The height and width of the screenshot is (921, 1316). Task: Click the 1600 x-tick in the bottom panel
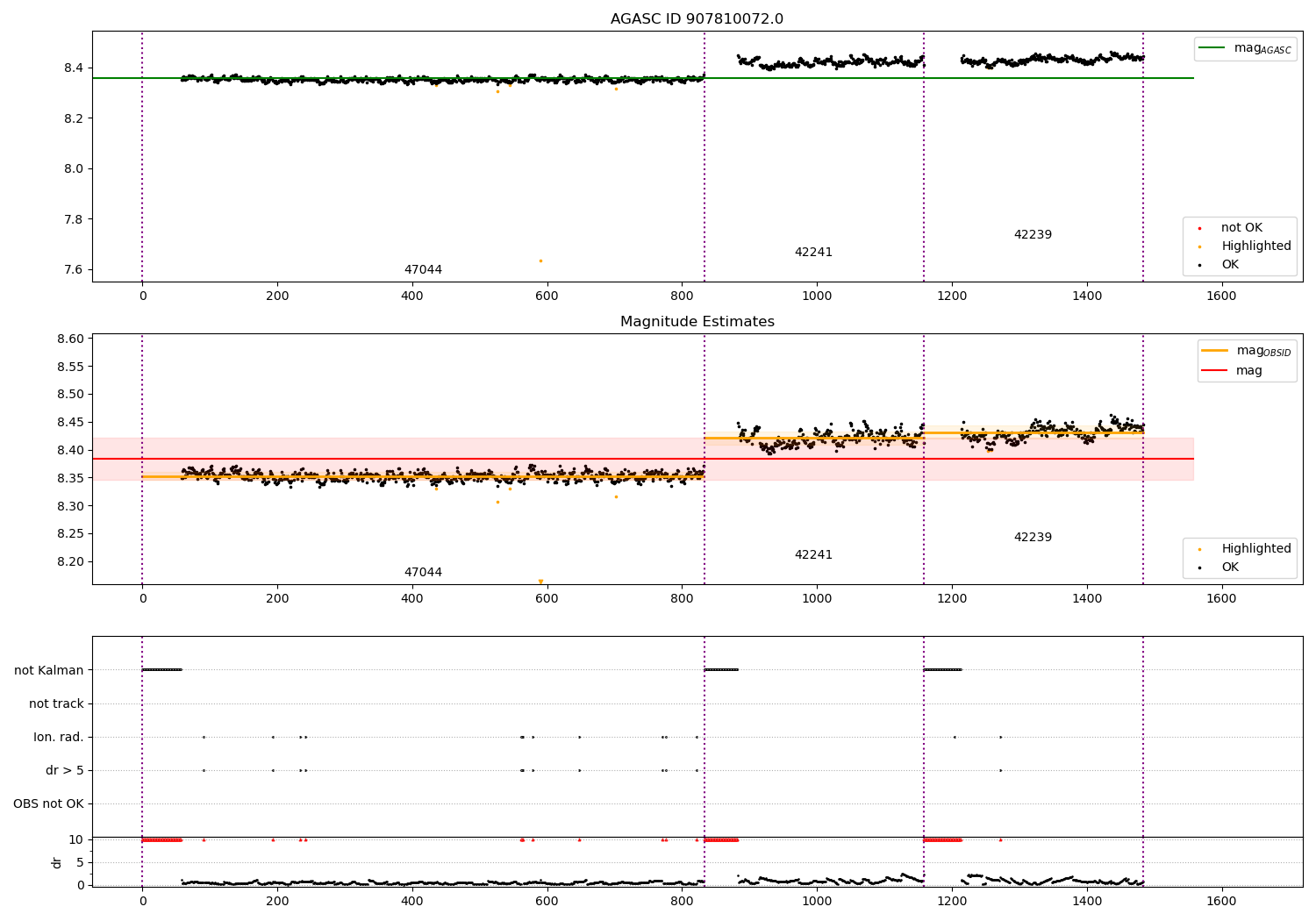pos(1221,901)
